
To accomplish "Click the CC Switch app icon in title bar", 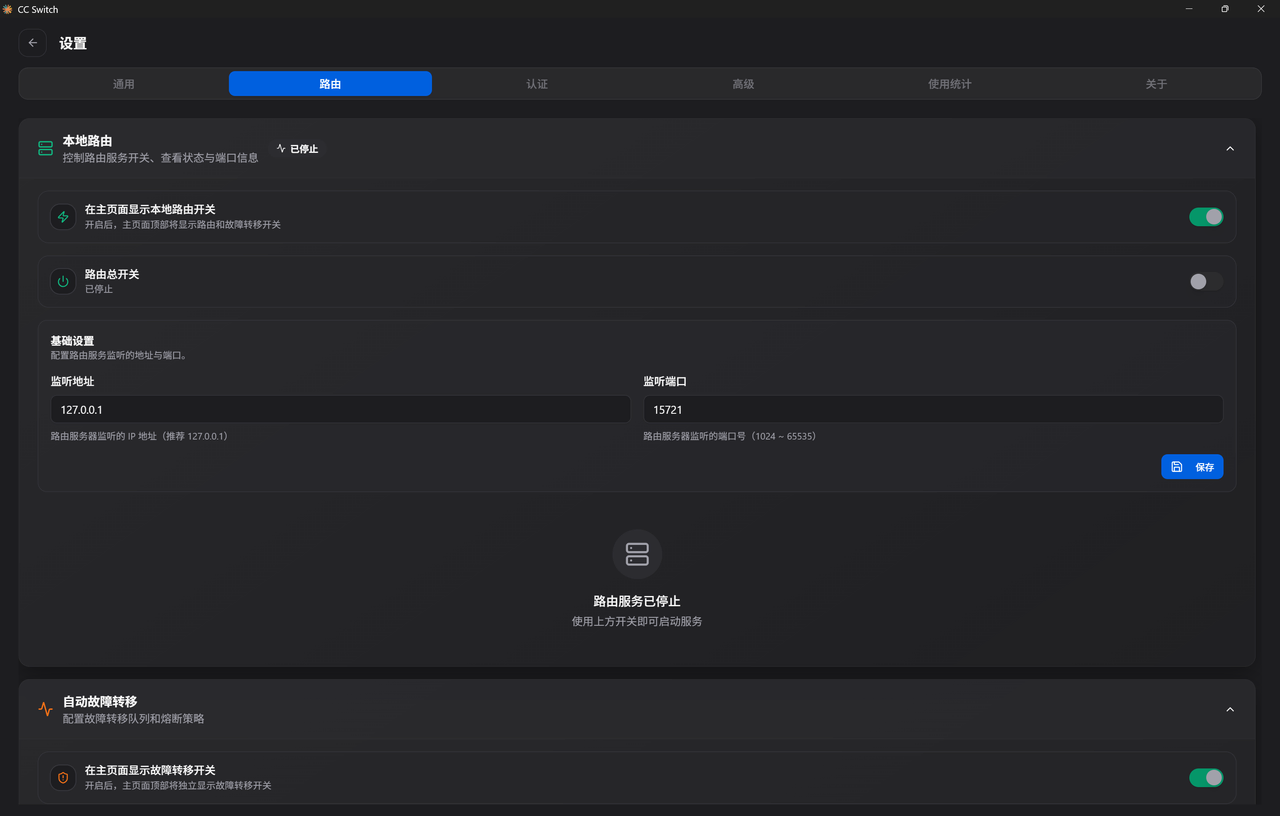I will pos(8,9).
